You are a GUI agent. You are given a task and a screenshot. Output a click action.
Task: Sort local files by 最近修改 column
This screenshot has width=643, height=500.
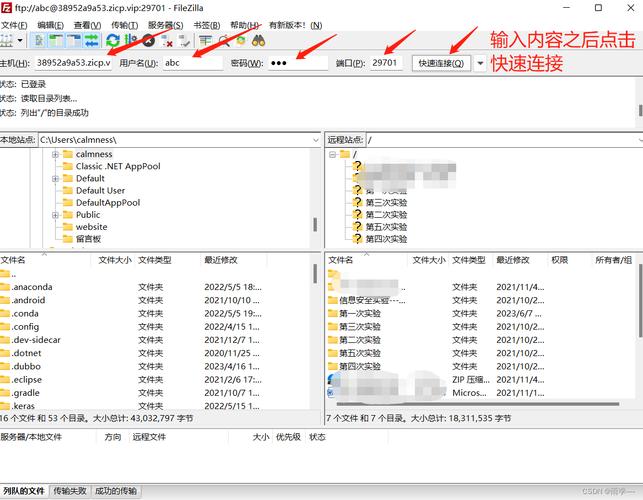point(234,260)
